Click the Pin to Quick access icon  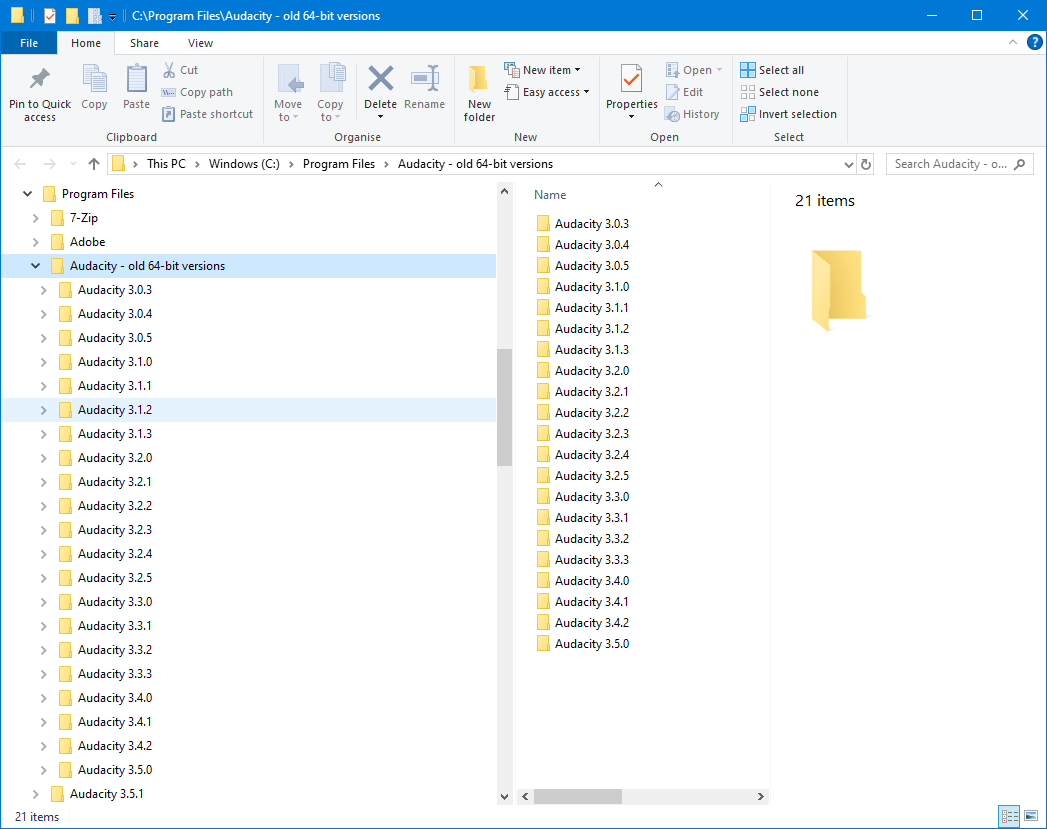pyautogui.click(x=40, y=80)
